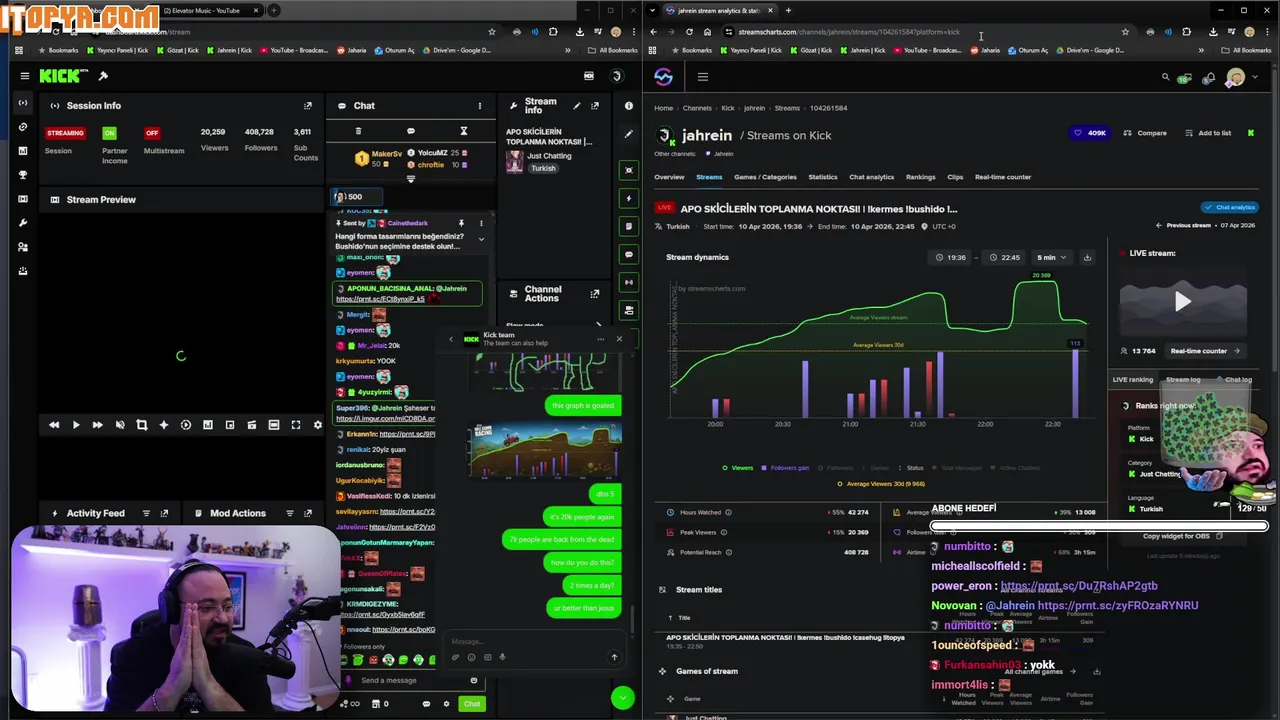Select crop tool in preview controls
The height and width of the screenshot is (720, 1280).
coord(142,425)
